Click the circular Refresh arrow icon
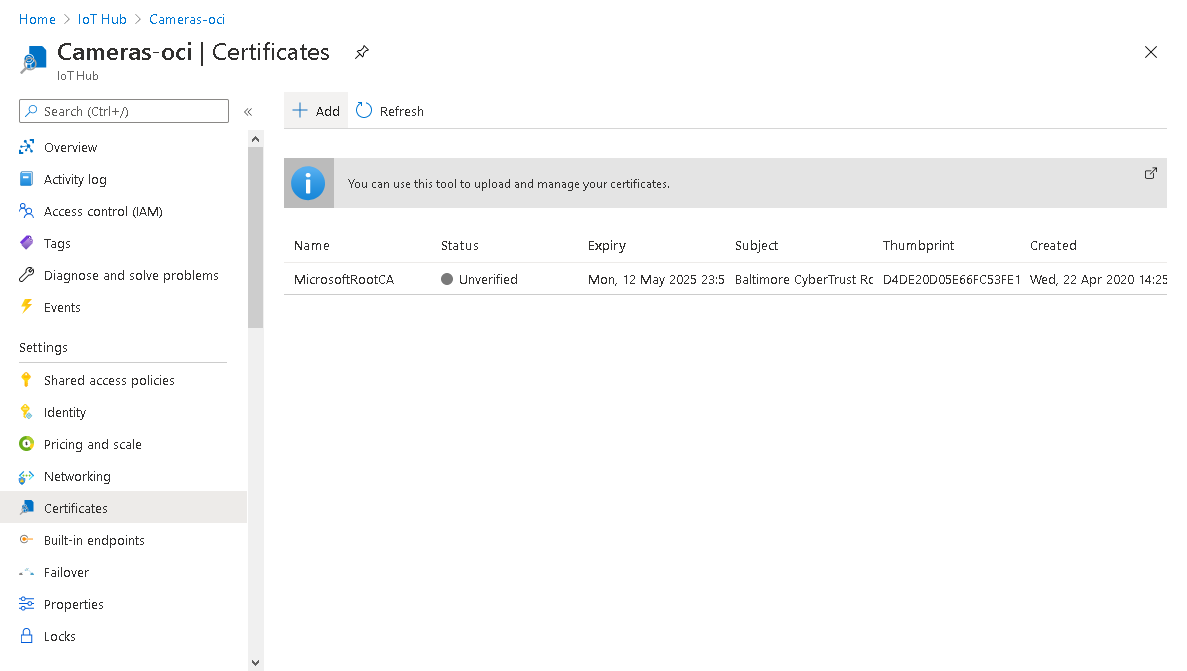 pyautogui.click(x=364, y=111)
